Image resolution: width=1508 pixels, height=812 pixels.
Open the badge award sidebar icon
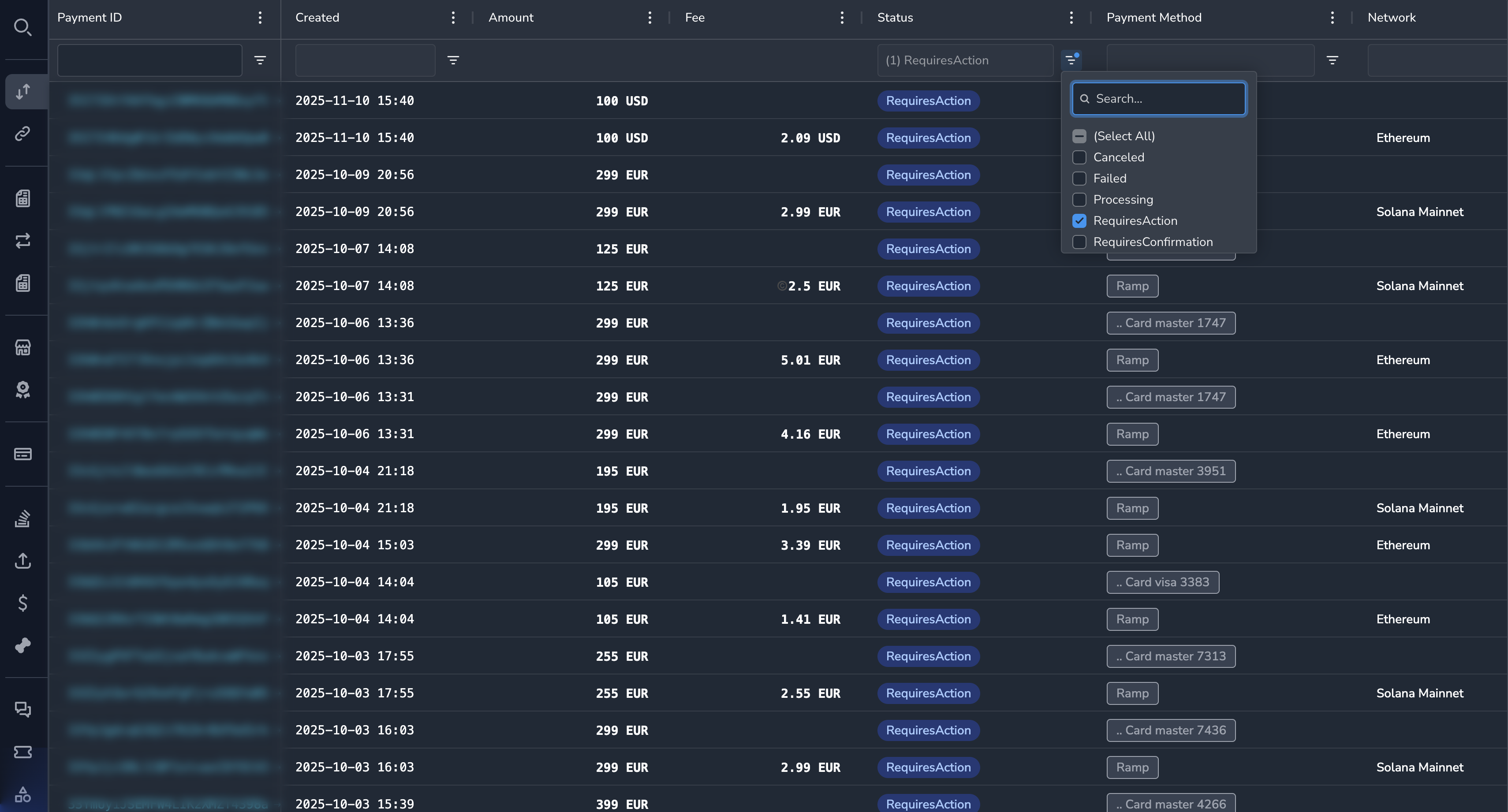point(23,389)
